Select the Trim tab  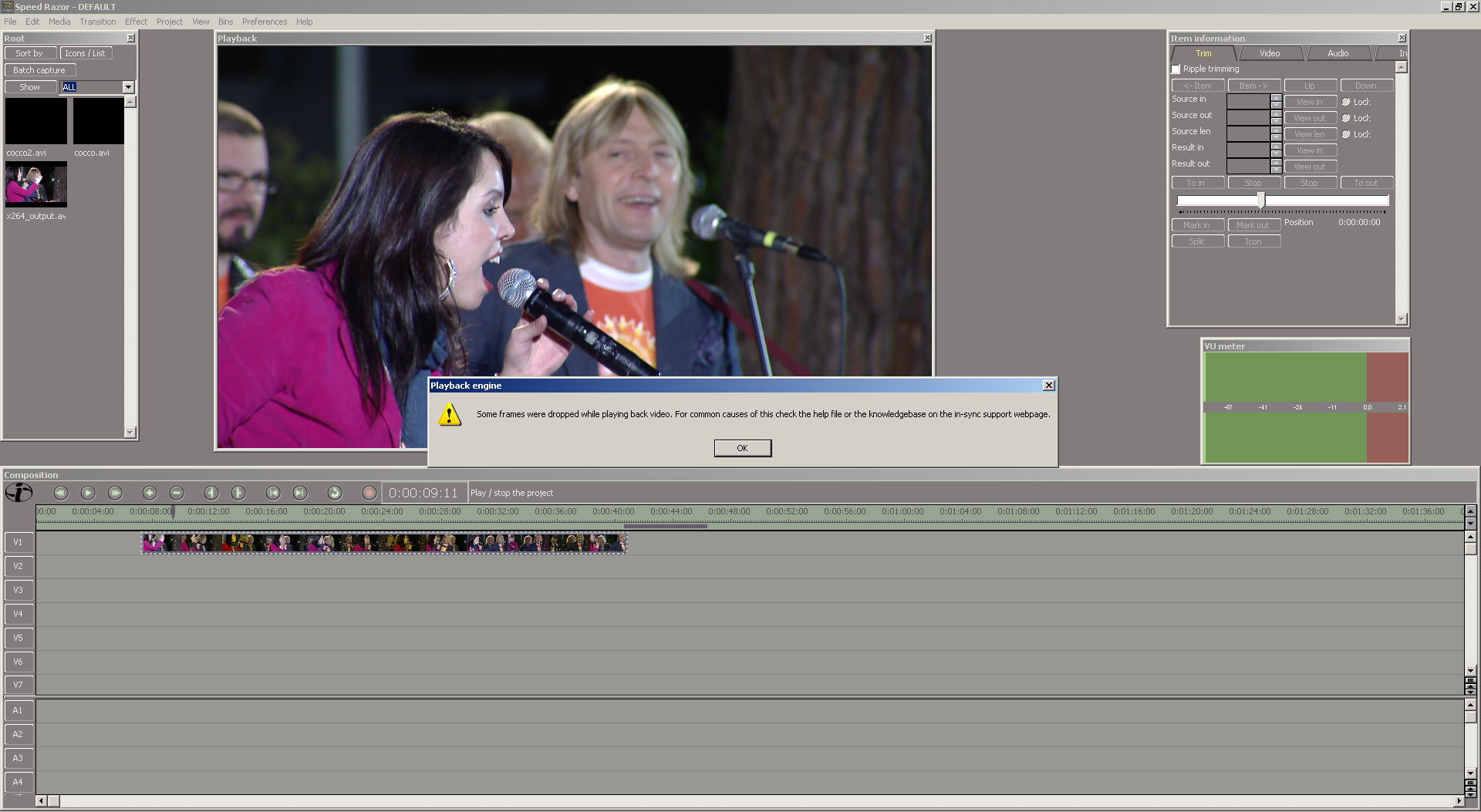pos(1203,53)
